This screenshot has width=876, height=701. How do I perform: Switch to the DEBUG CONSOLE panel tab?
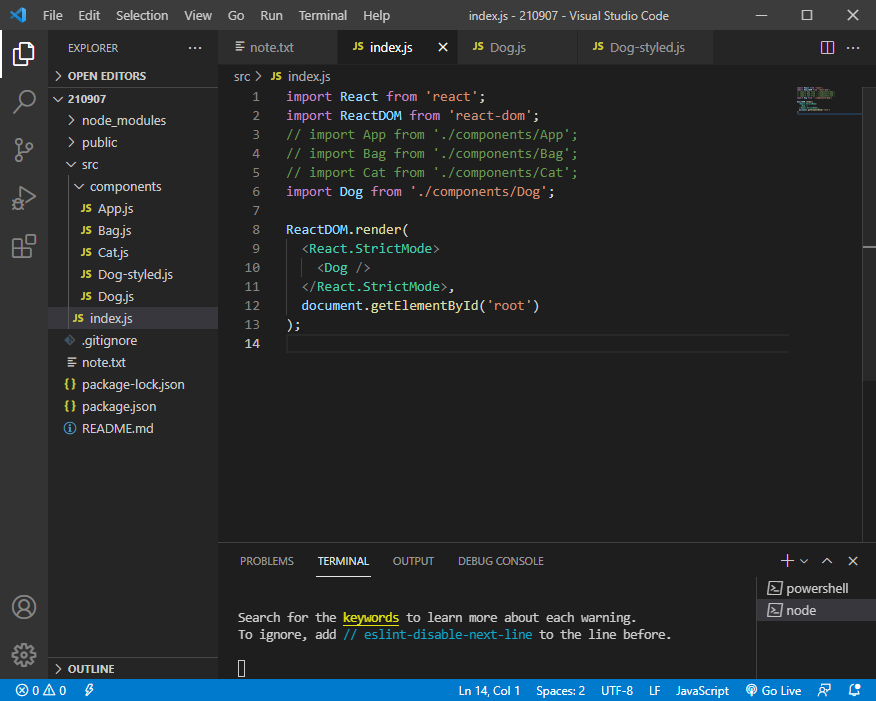coord(501,561)
